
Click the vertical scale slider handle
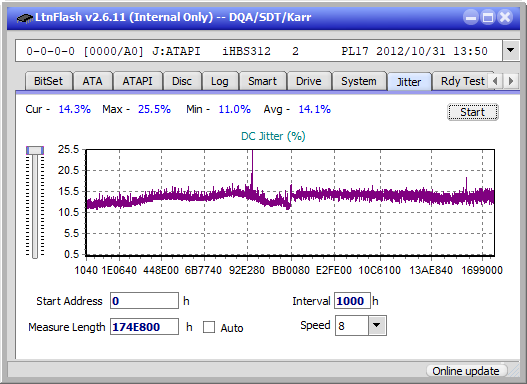(x=35, y=151)
